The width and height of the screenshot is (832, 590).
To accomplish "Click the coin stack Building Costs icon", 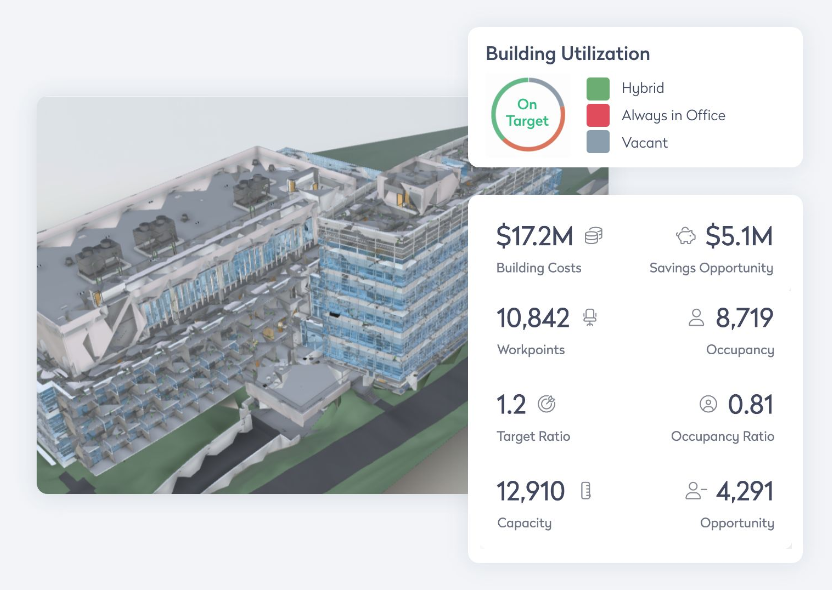I will [x=594, y=236].
